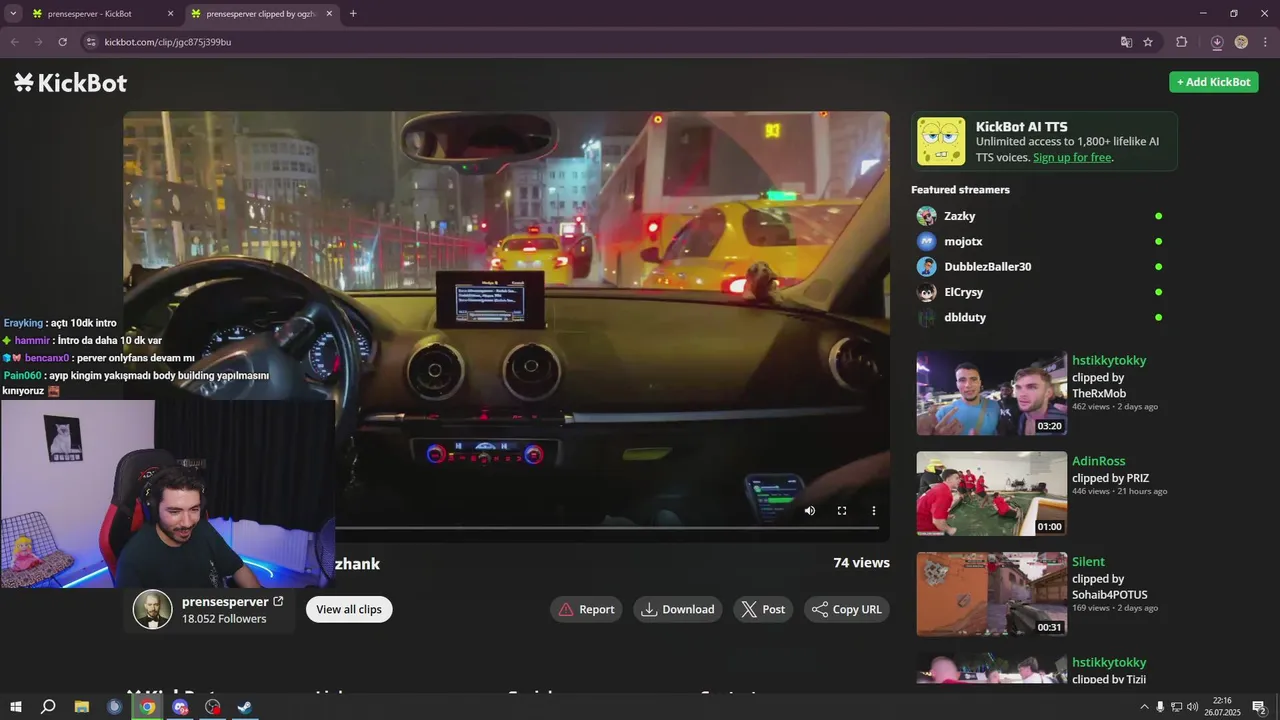Download the clip
Viewport: 1280px width, 720px height.
coord(678,609)
